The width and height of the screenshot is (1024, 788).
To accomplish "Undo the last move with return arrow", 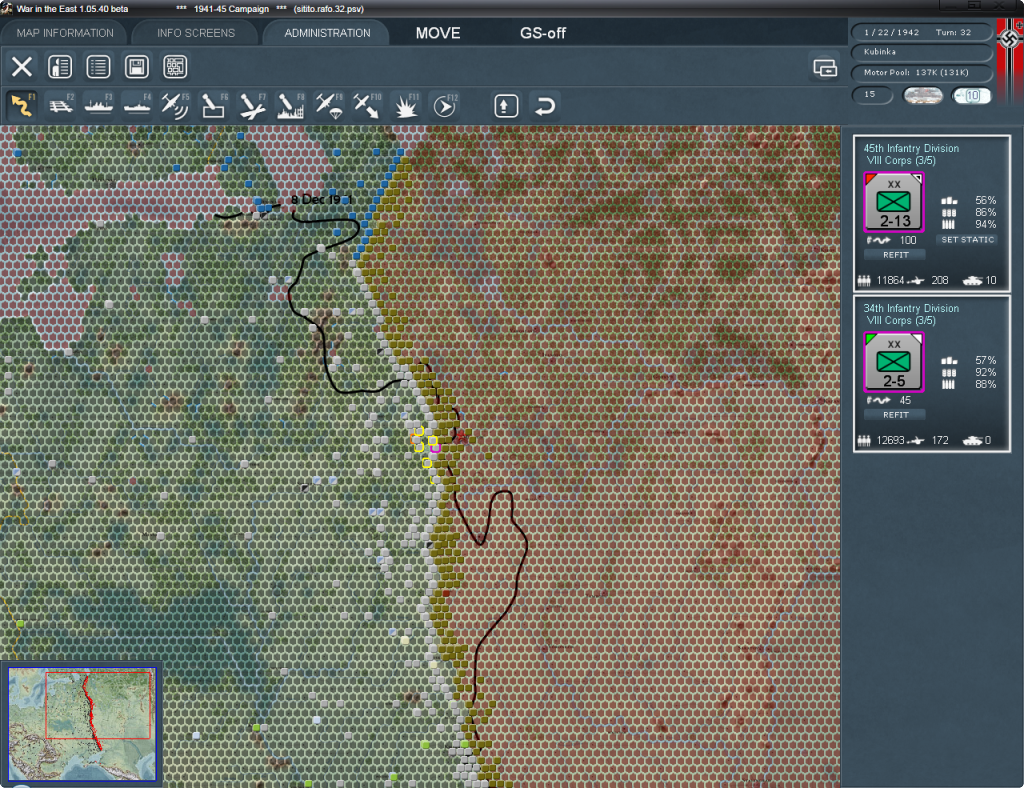I will coord(545,106).
